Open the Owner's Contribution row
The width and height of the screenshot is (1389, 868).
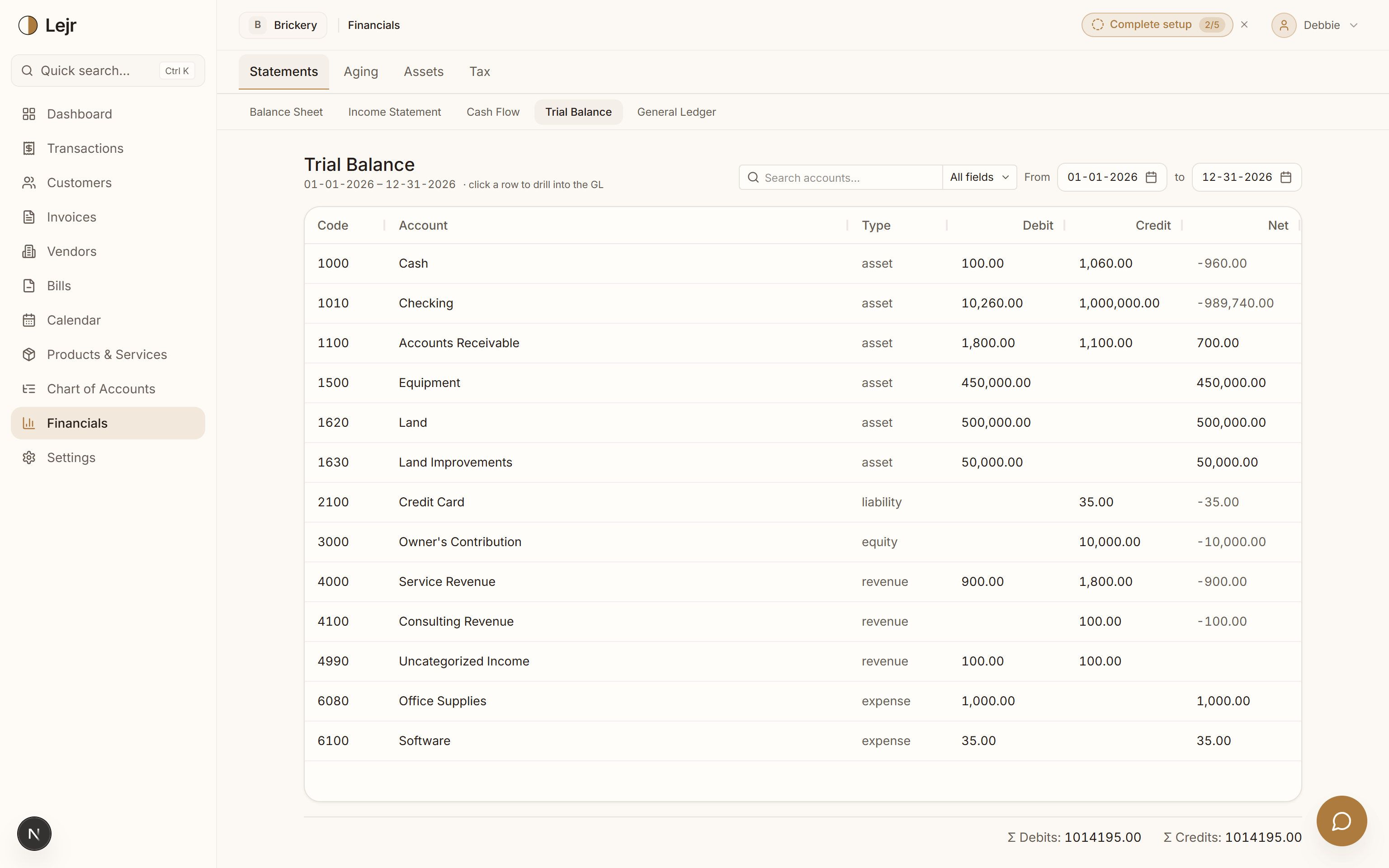tap(803, 542)
